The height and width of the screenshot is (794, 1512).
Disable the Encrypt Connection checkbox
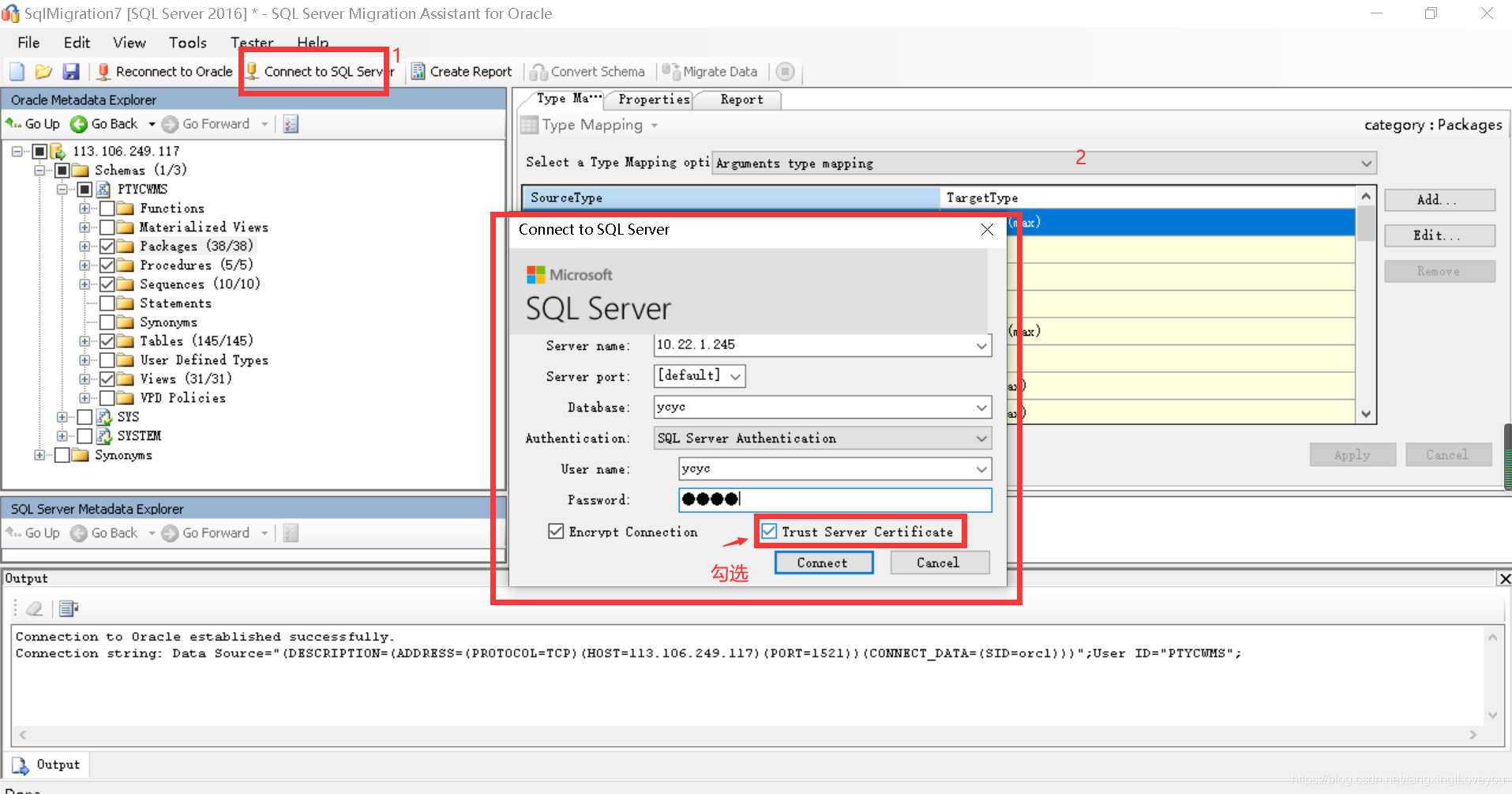tap(555, 531)
